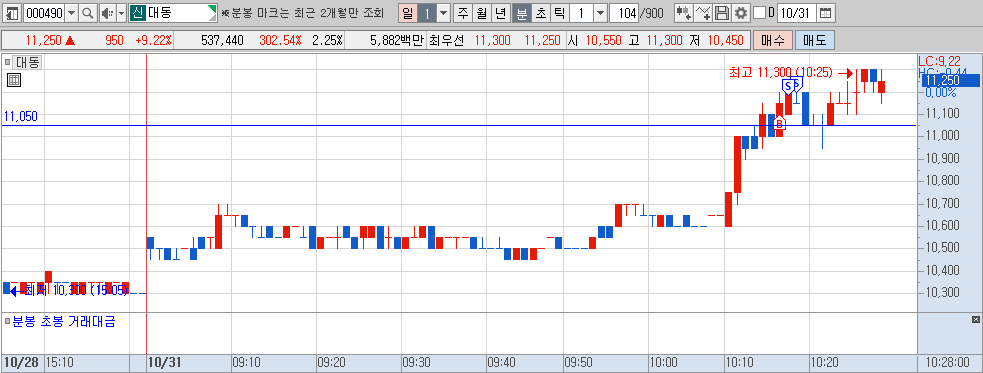Click the data table grid icon under 대동
983x373 pixels.
pos(14,80)
